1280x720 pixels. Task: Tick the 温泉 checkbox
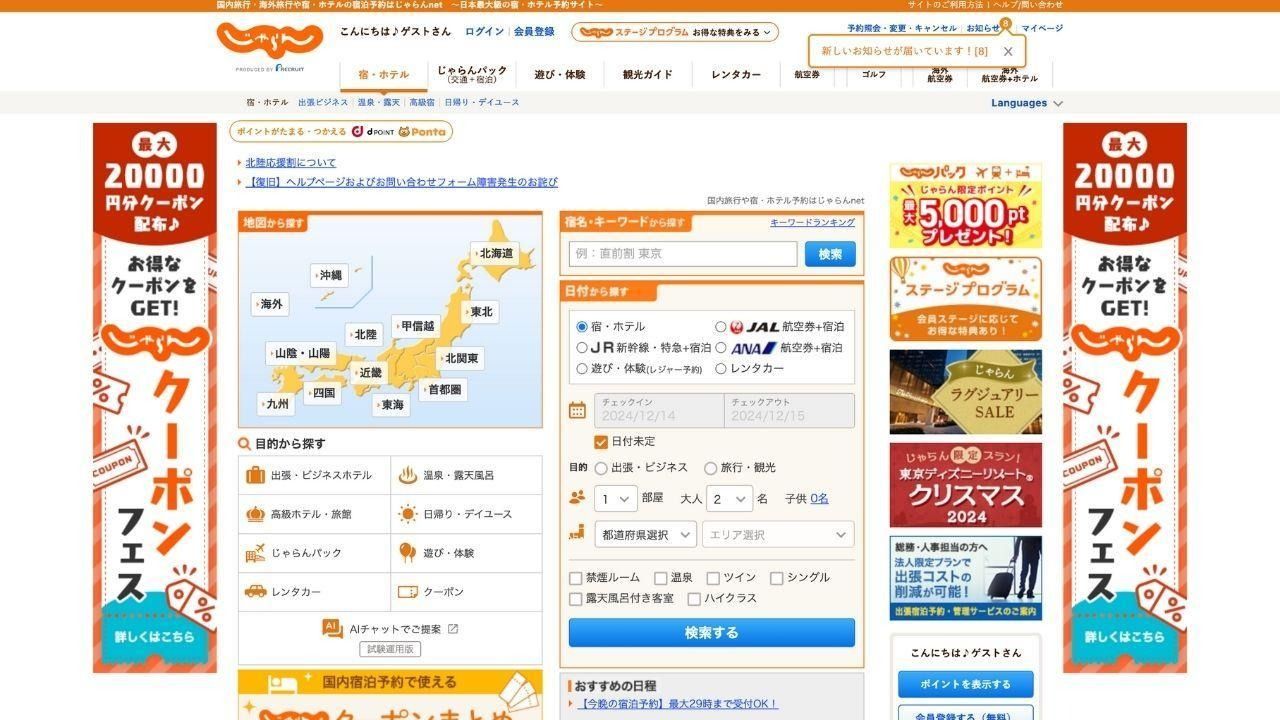(661, 578)
